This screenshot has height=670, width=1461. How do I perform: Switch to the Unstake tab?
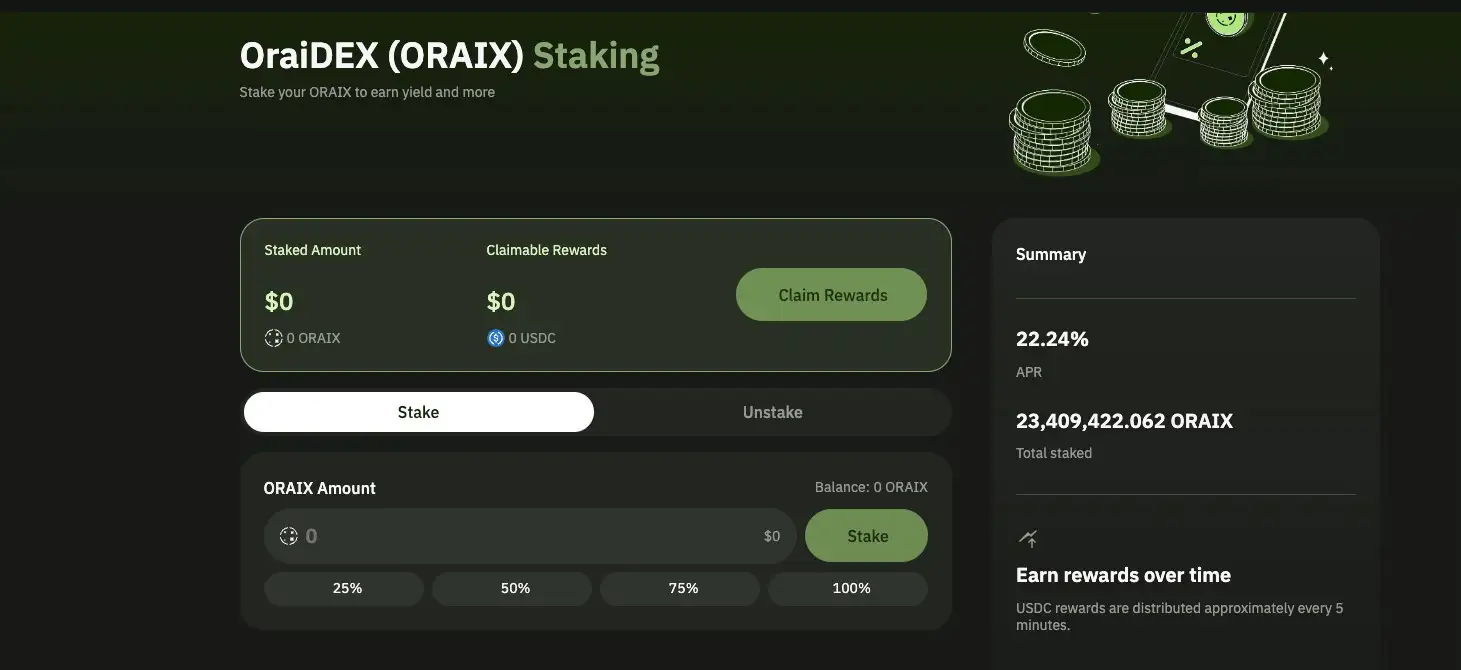point(772,412)
